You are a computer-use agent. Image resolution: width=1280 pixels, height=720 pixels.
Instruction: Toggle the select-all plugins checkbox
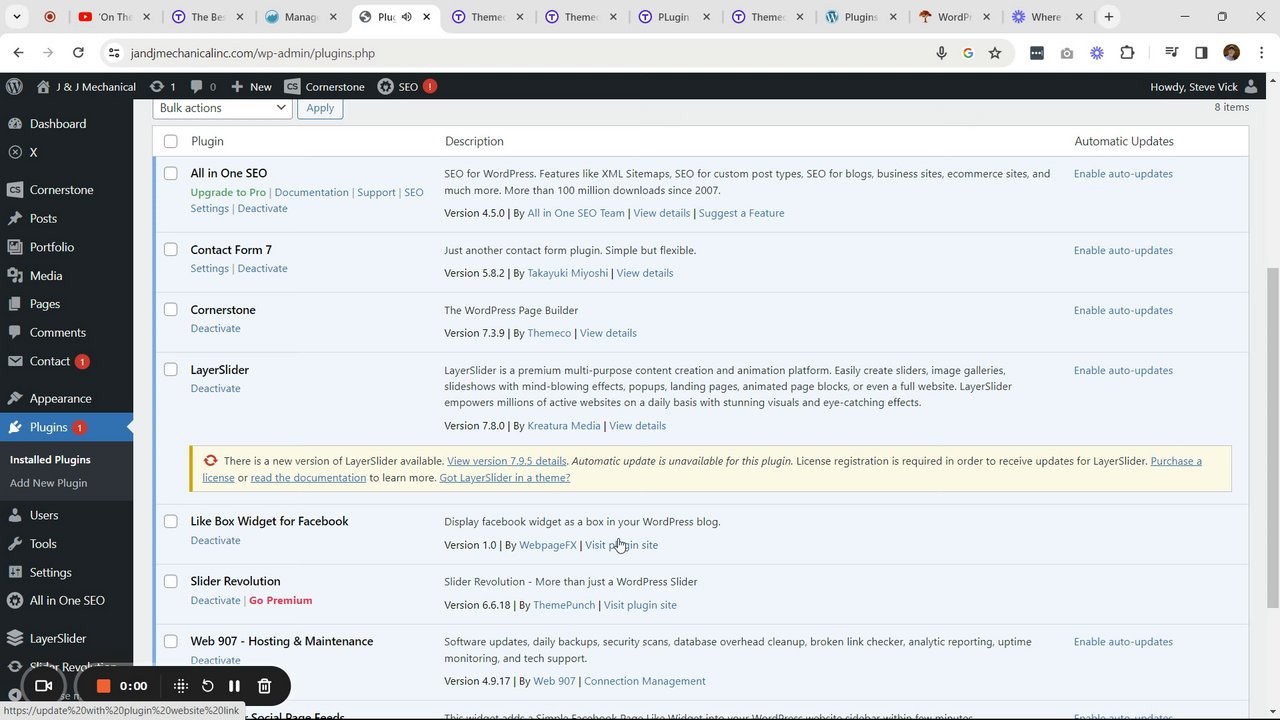(x=171, y=141)
